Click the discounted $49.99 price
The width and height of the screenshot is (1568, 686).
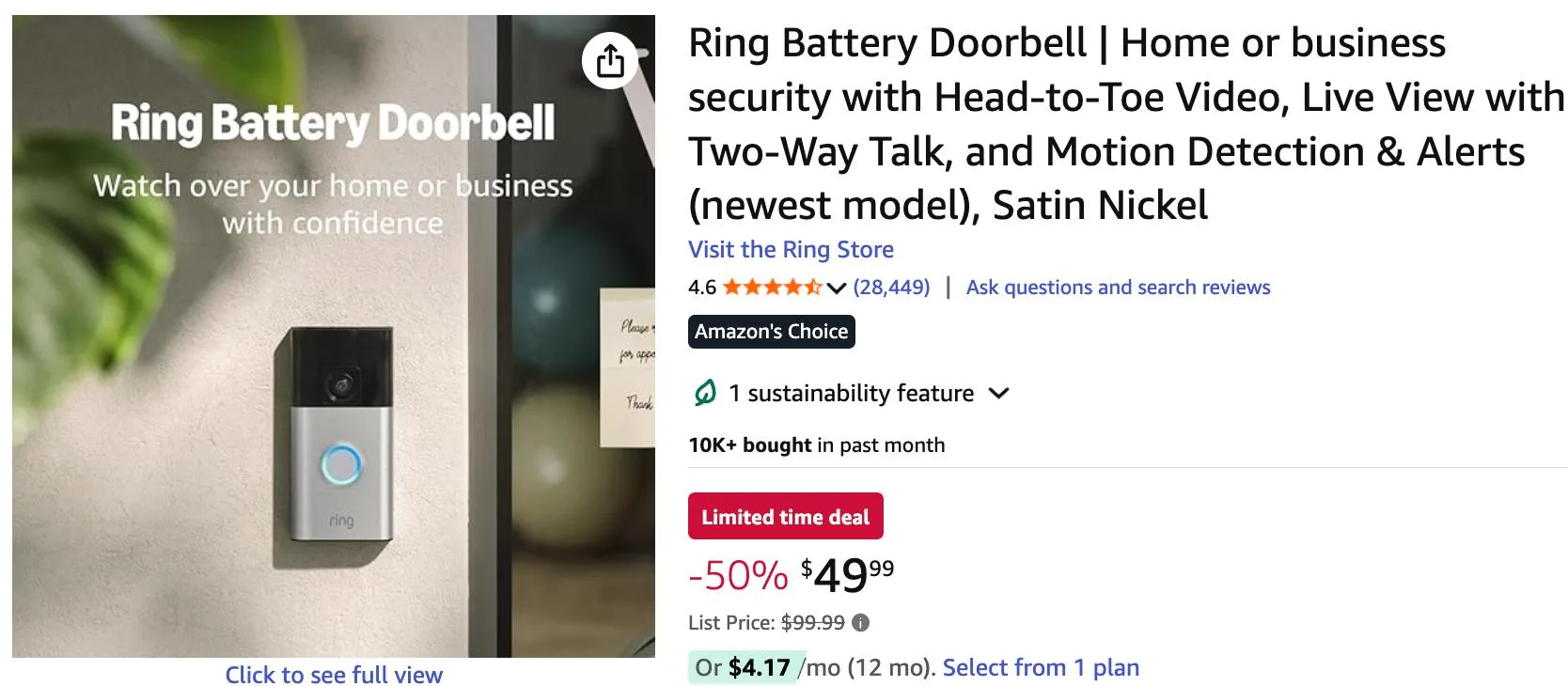[845, 576]
